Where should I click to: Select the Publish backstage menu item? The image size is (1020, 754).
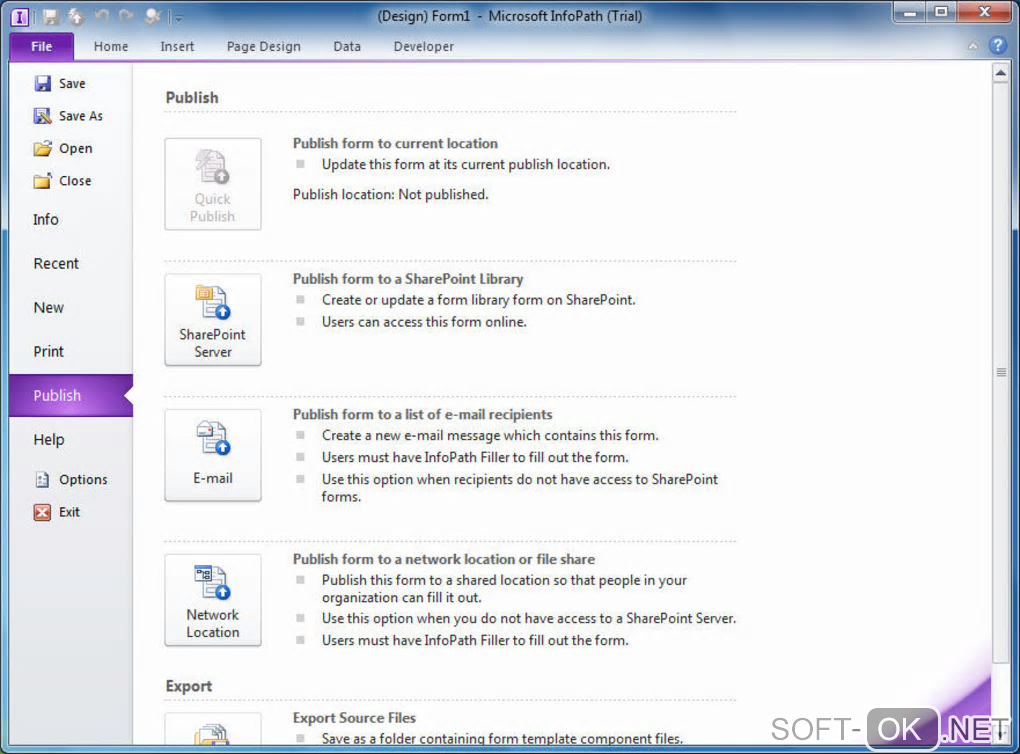(x=70, y=396)
